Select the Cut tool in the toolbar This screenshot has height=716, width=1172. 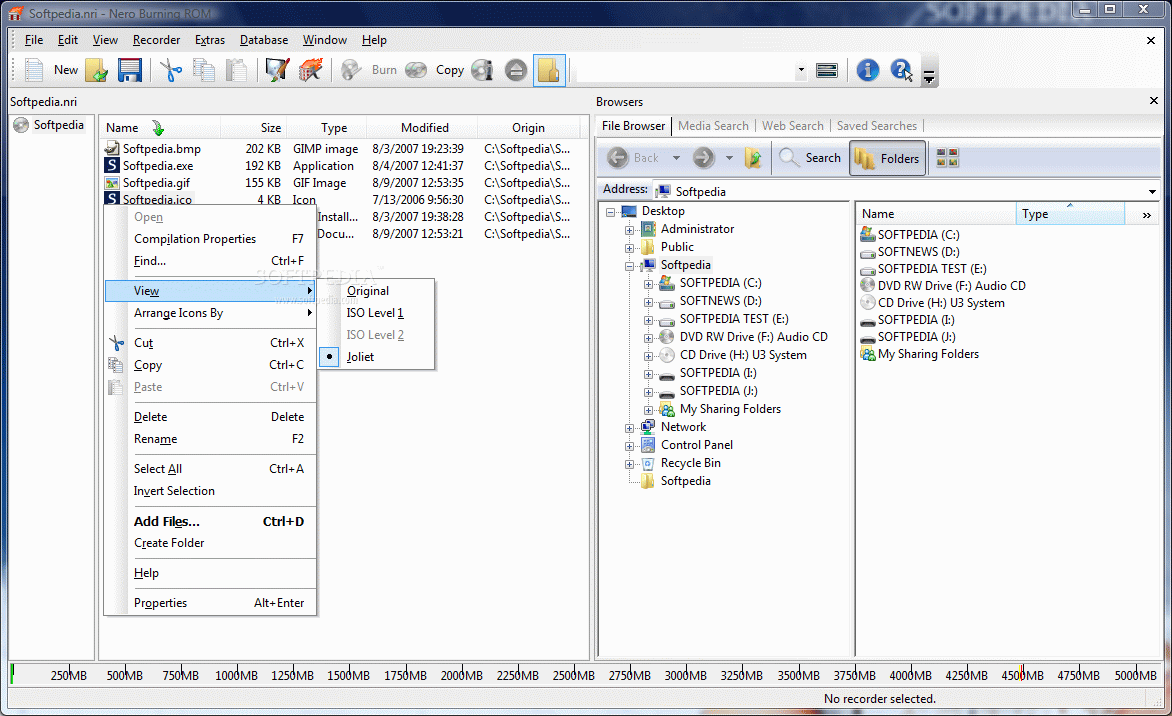point(170,70)
